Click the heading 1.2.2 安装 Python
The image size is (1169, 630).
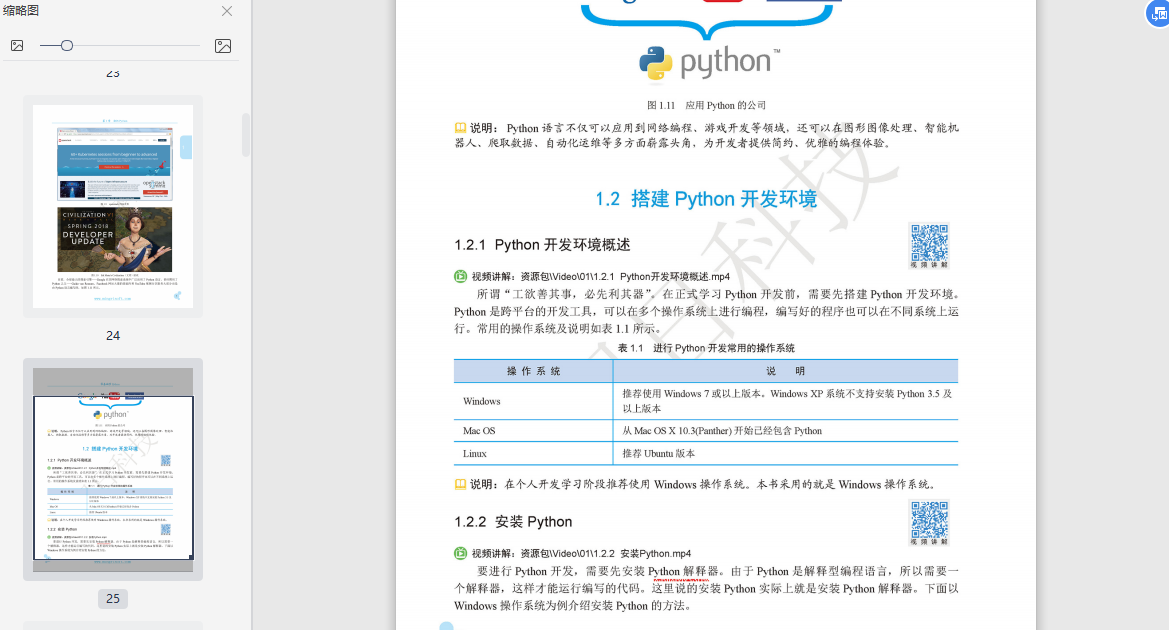(x=513, y=522)
